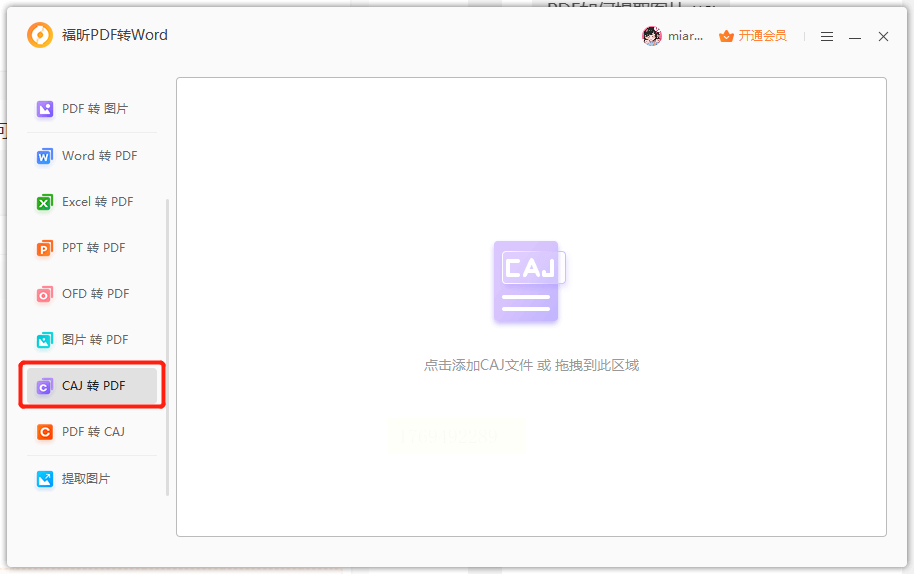The image size is (914, 574).
Task: Click 福昕PDF转Word title text
Action: 115,36
